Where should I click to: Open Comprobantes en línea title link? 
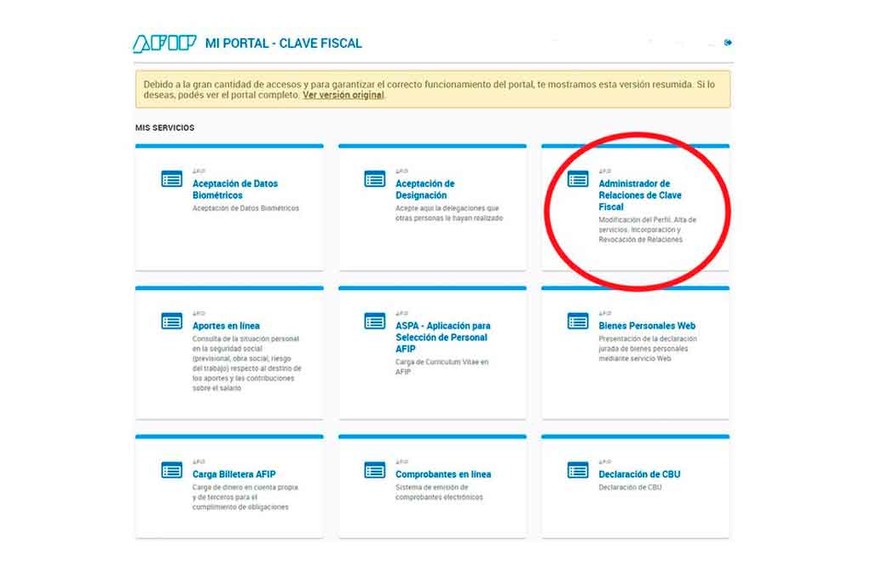[443, 475]
